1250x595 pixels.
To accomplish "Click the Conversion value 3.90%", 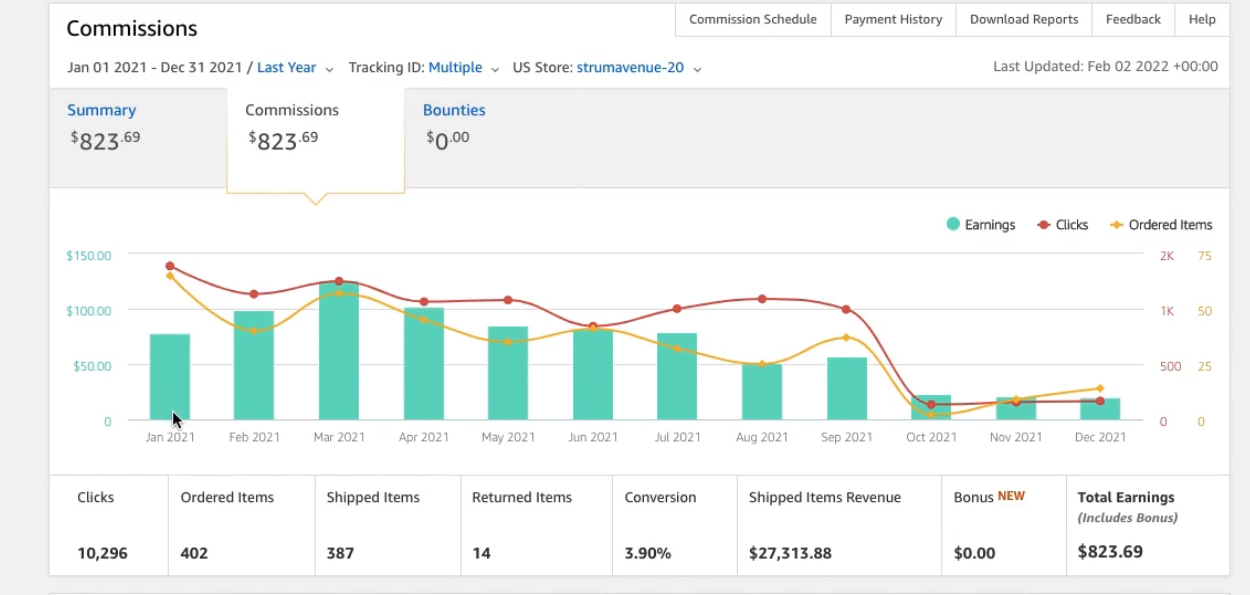I will coord(647,553).
